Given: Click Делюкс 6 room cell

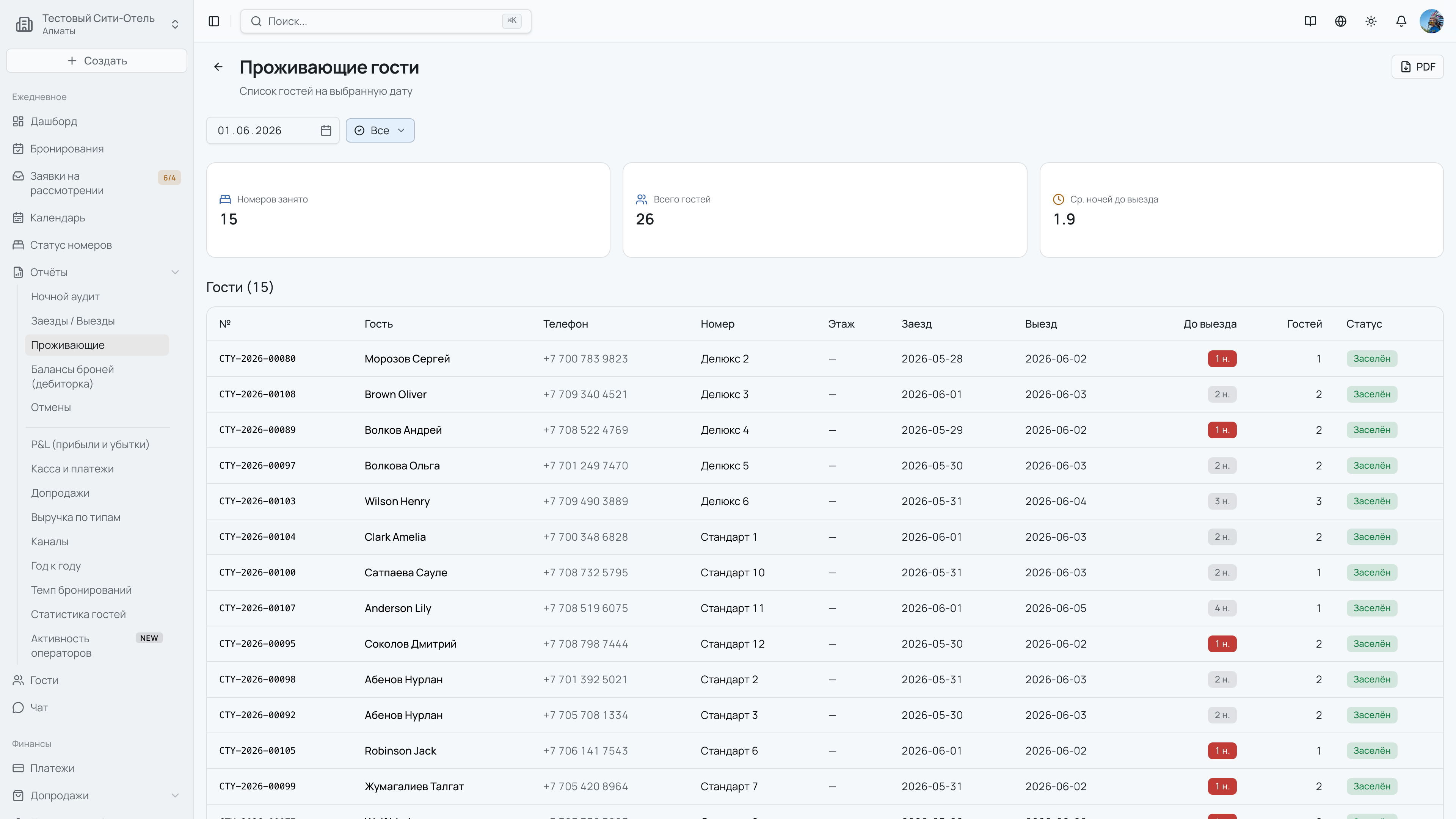Looking at the screenshot, I should [x=725, y=501].
